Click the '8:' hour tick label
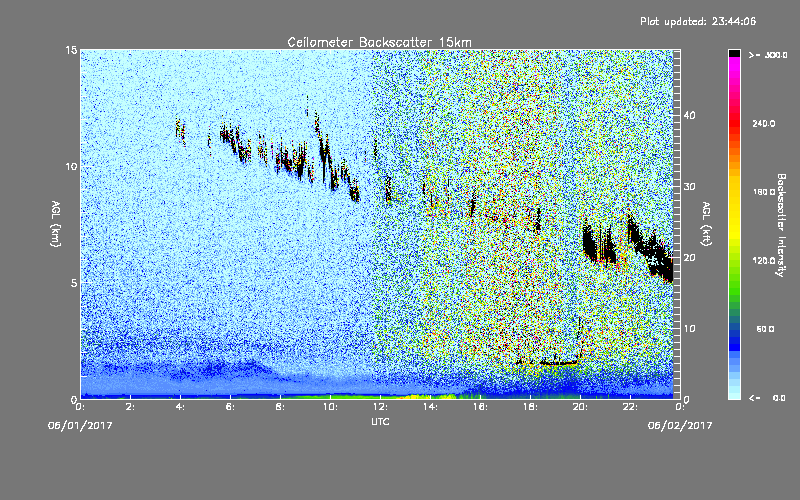This screenshot has height=500, width=800. point(280,407)
